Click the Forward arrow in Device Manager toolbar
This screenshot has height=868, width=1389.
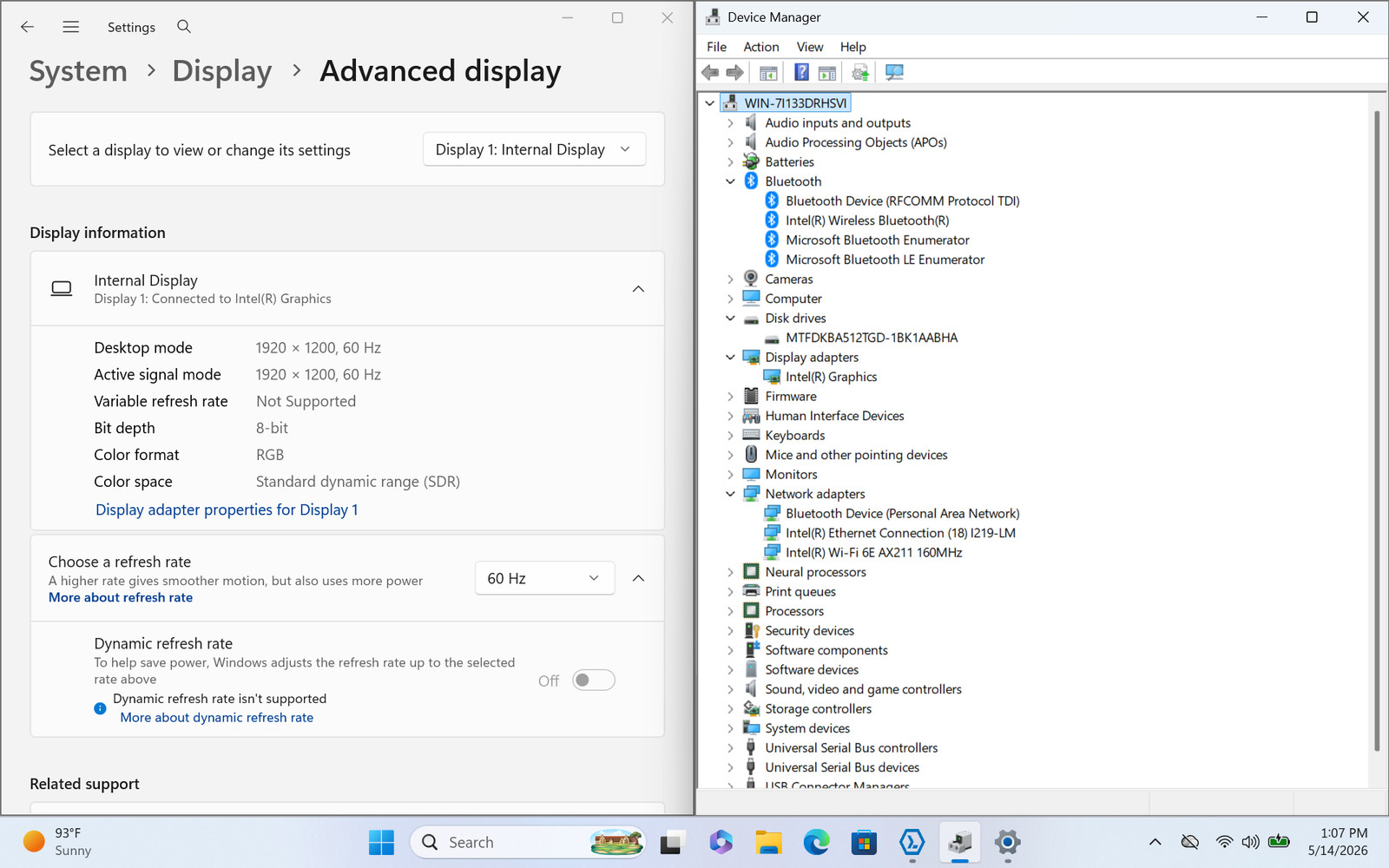pyautogui.click(x=734, y=73)
